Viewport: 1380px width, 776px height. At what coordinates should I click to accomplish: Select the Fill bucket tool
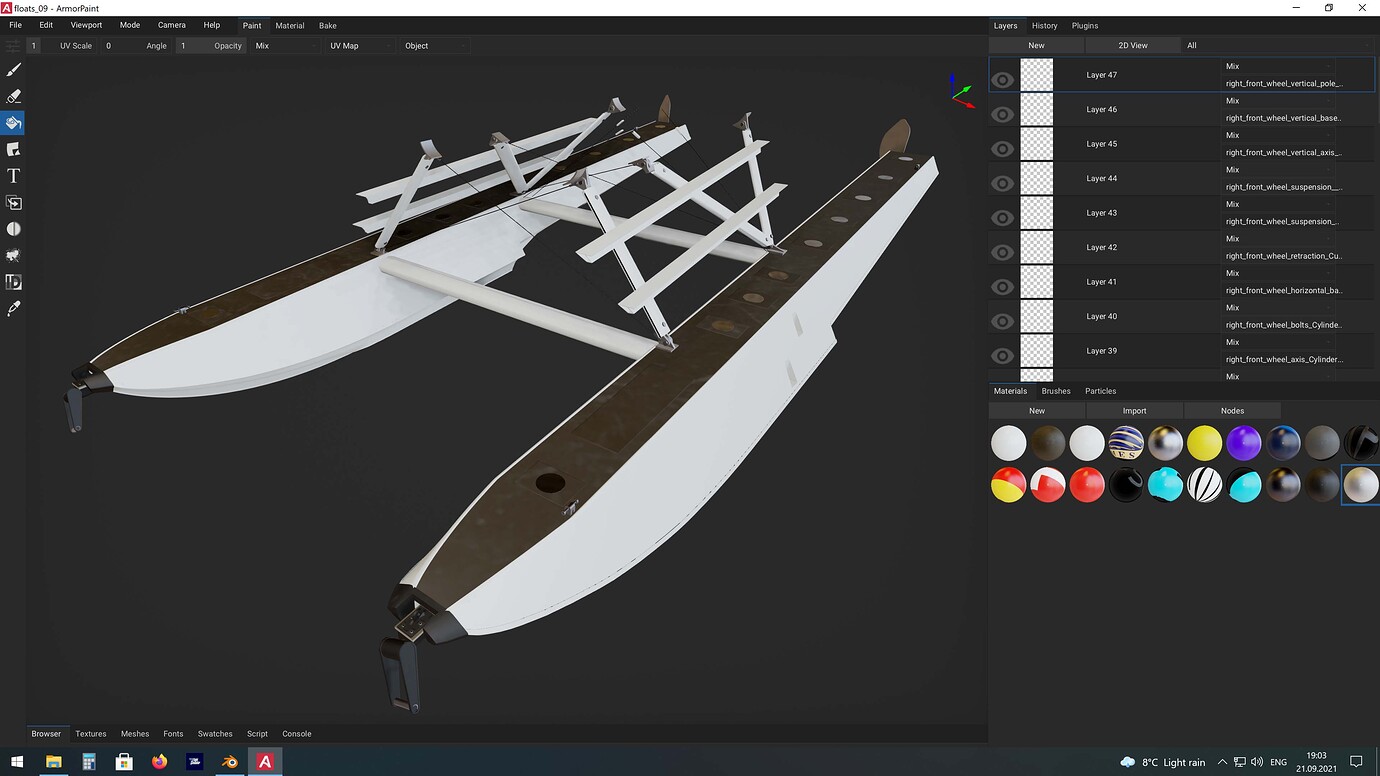[x=13, y=123]
